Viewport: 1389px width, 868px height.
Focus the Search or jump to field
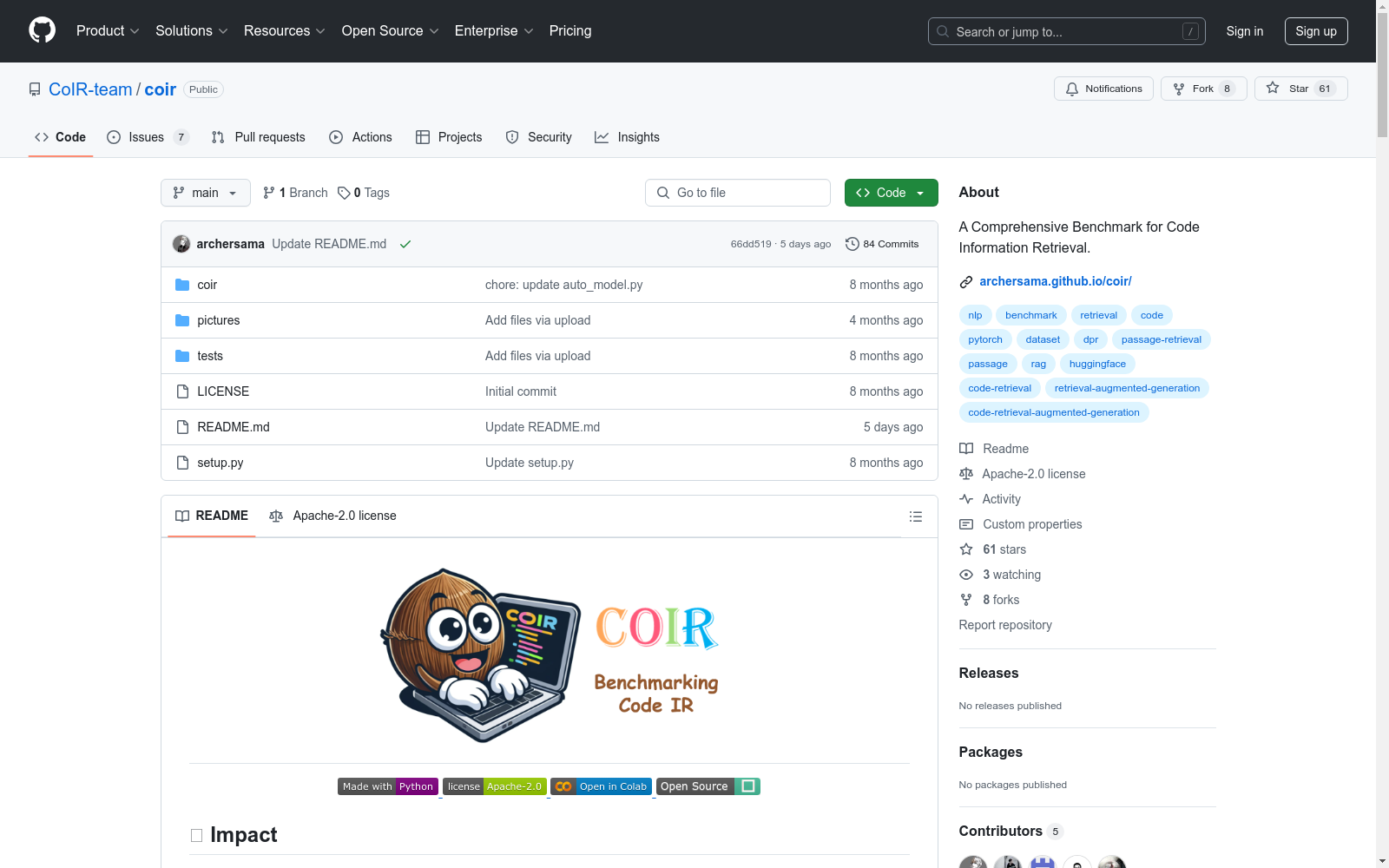coord(1066,31)
